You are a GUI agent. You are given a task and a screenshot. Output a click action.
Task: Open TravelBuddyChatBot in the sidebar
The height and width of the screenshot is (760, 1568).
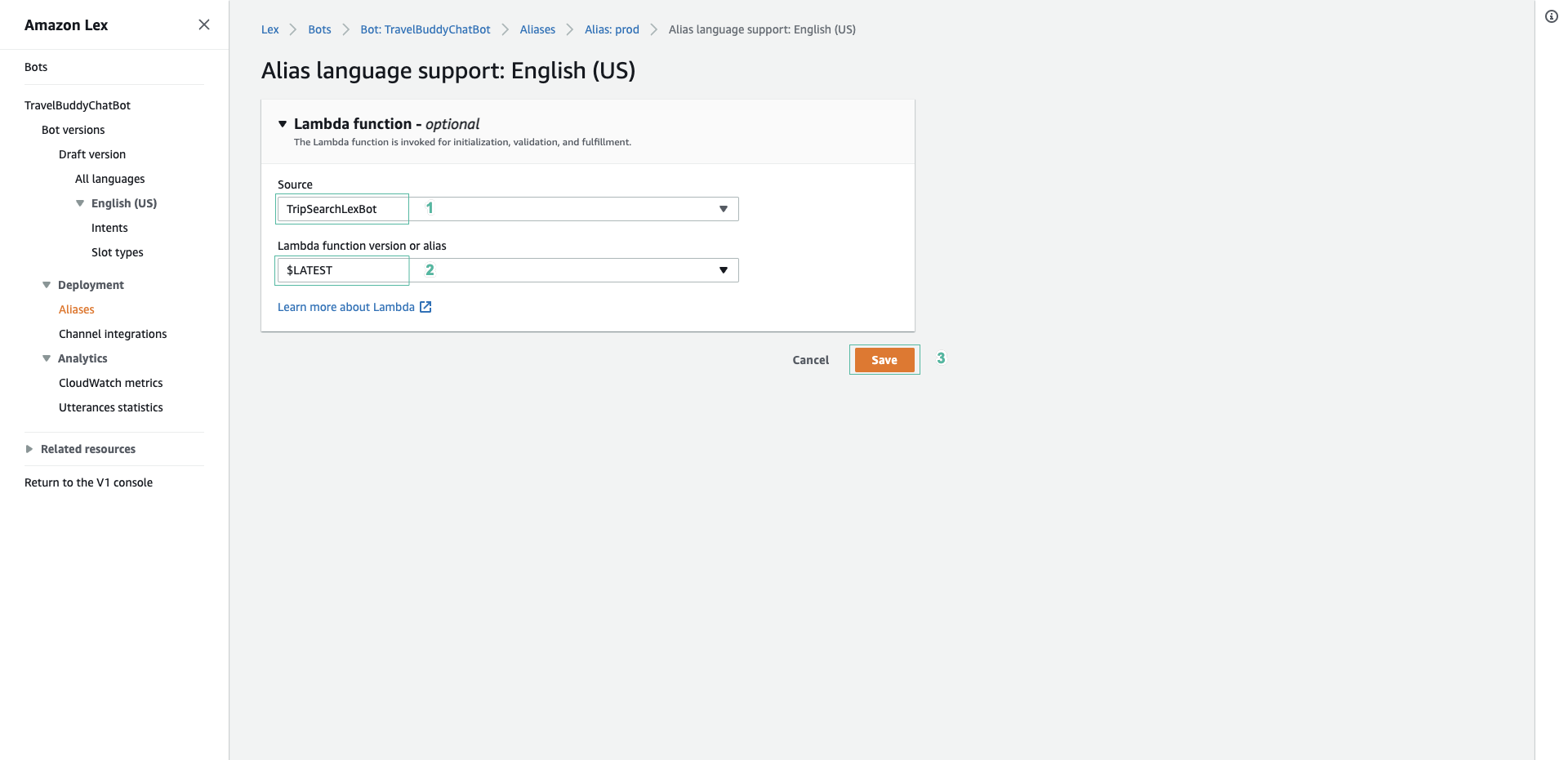[78, 105]
